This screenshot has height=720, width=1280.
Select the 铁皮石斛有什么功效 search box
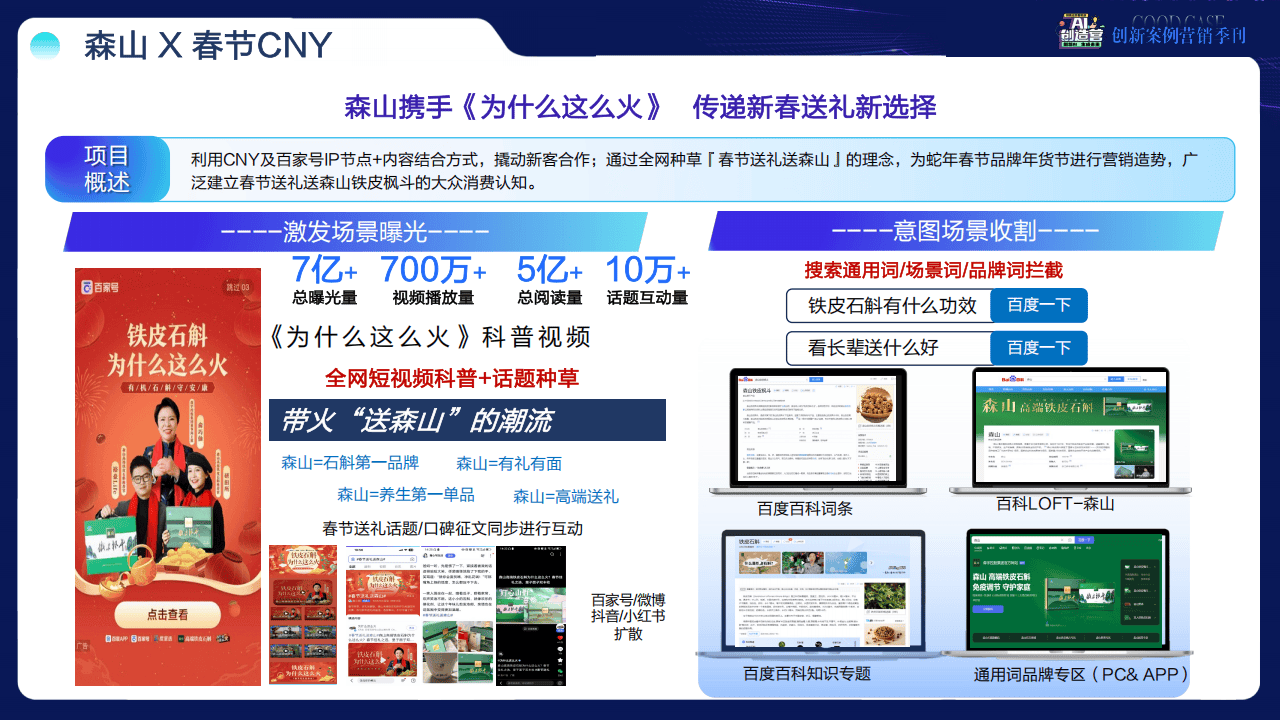(889, 306)
